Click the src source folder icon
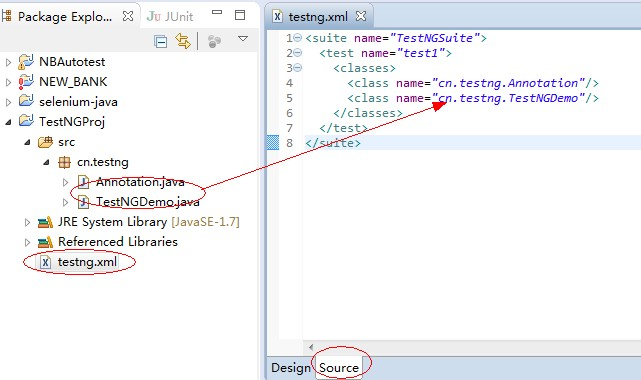The width and height of the screenshot is (641, 380). click(45, 142)
